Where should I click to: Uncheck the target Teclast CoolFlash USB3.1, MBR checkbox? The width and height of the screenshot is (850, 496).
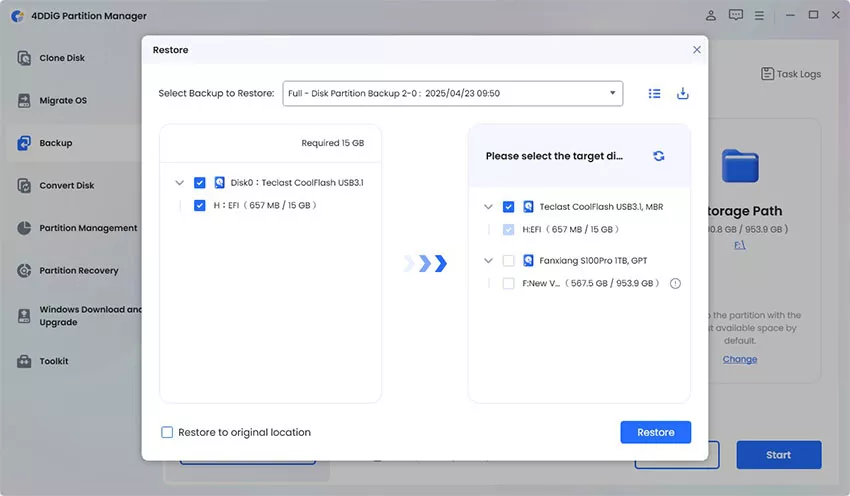[508, 207]
